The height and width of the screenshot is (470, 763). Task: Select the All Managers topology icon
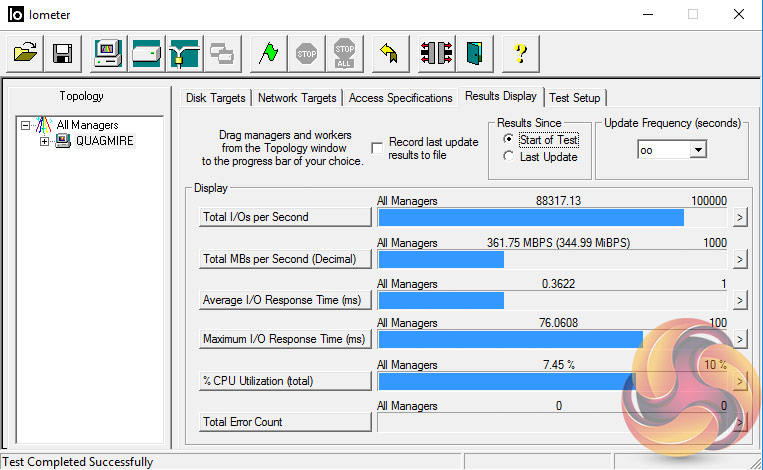click(43, 125)
